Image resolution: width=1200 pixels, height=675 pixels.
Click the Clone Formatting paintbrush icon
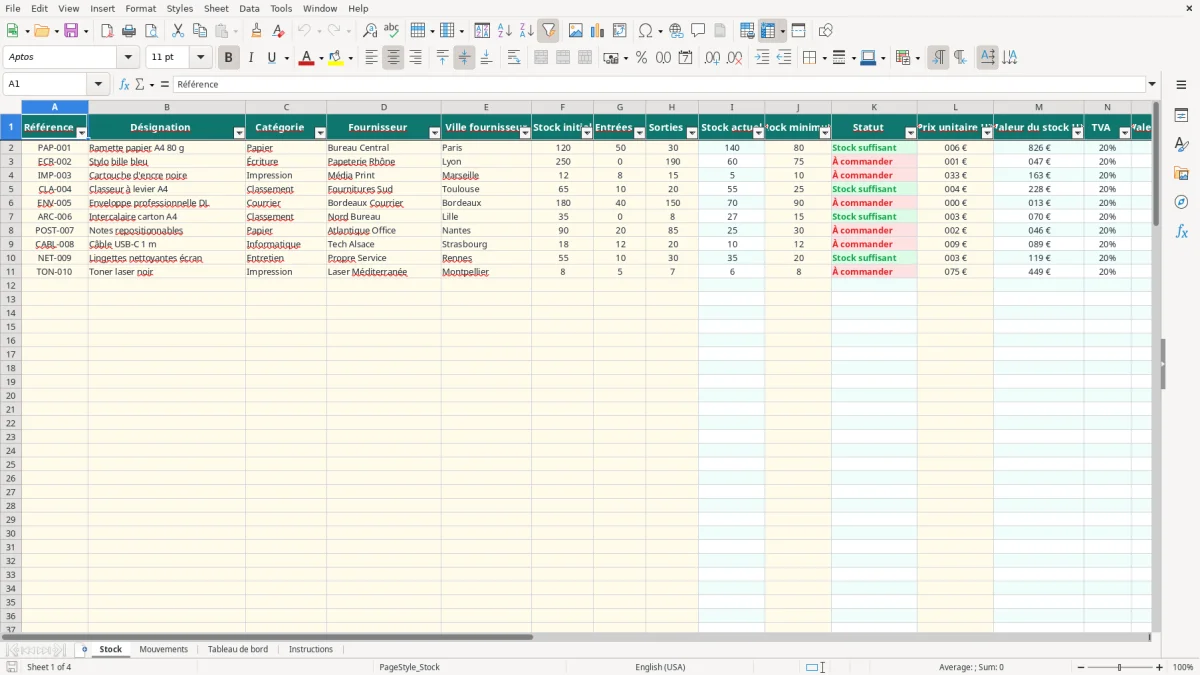(257, 31)
